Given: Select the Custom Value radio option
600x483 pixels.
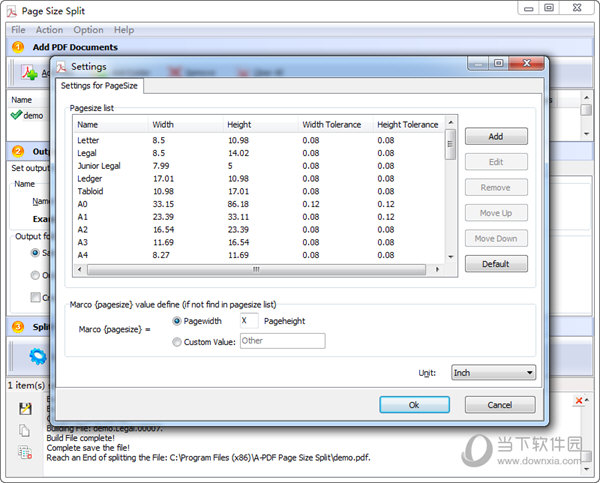Looking at the screenshot, I should tap(176, 342).
